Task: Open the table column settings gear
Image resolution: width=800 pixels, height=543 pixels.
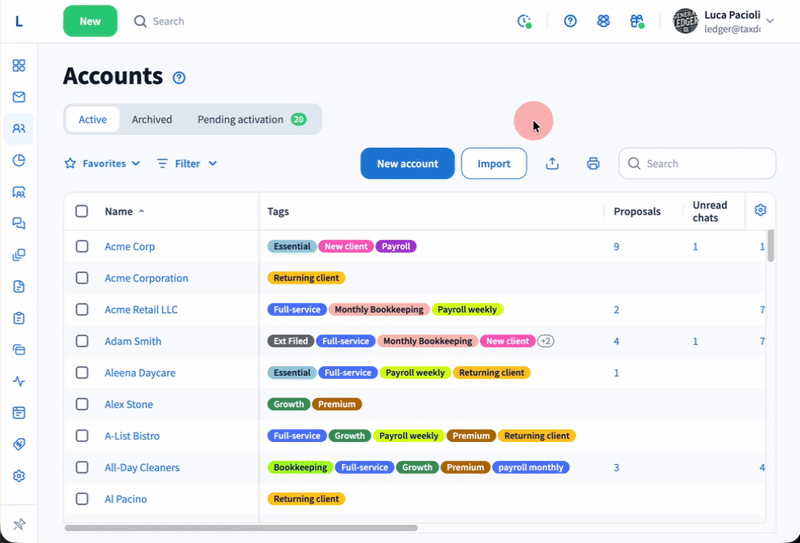Action: (760, 210)
